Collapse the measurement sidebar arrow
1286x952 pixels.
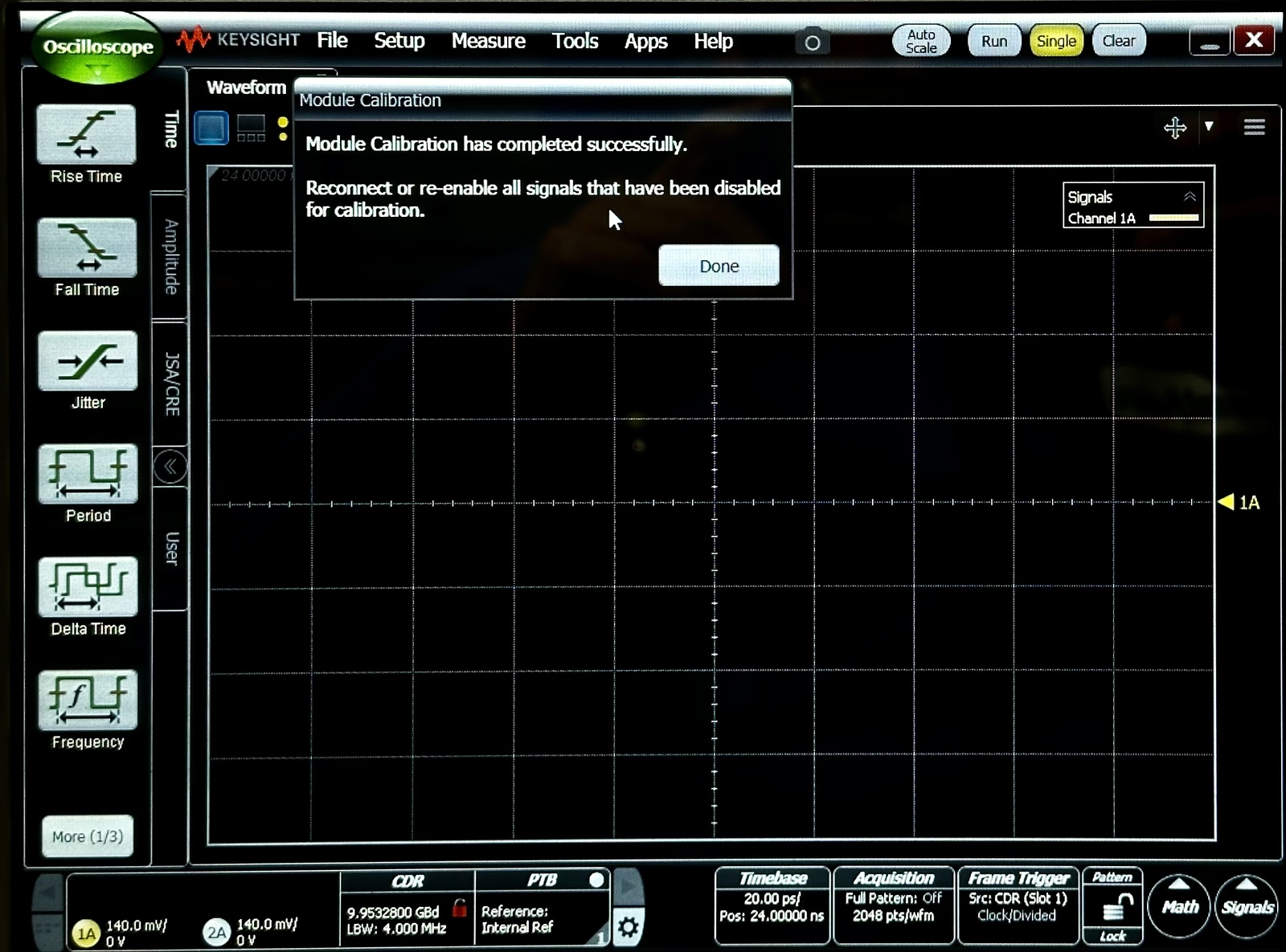(x=170, y=466)
